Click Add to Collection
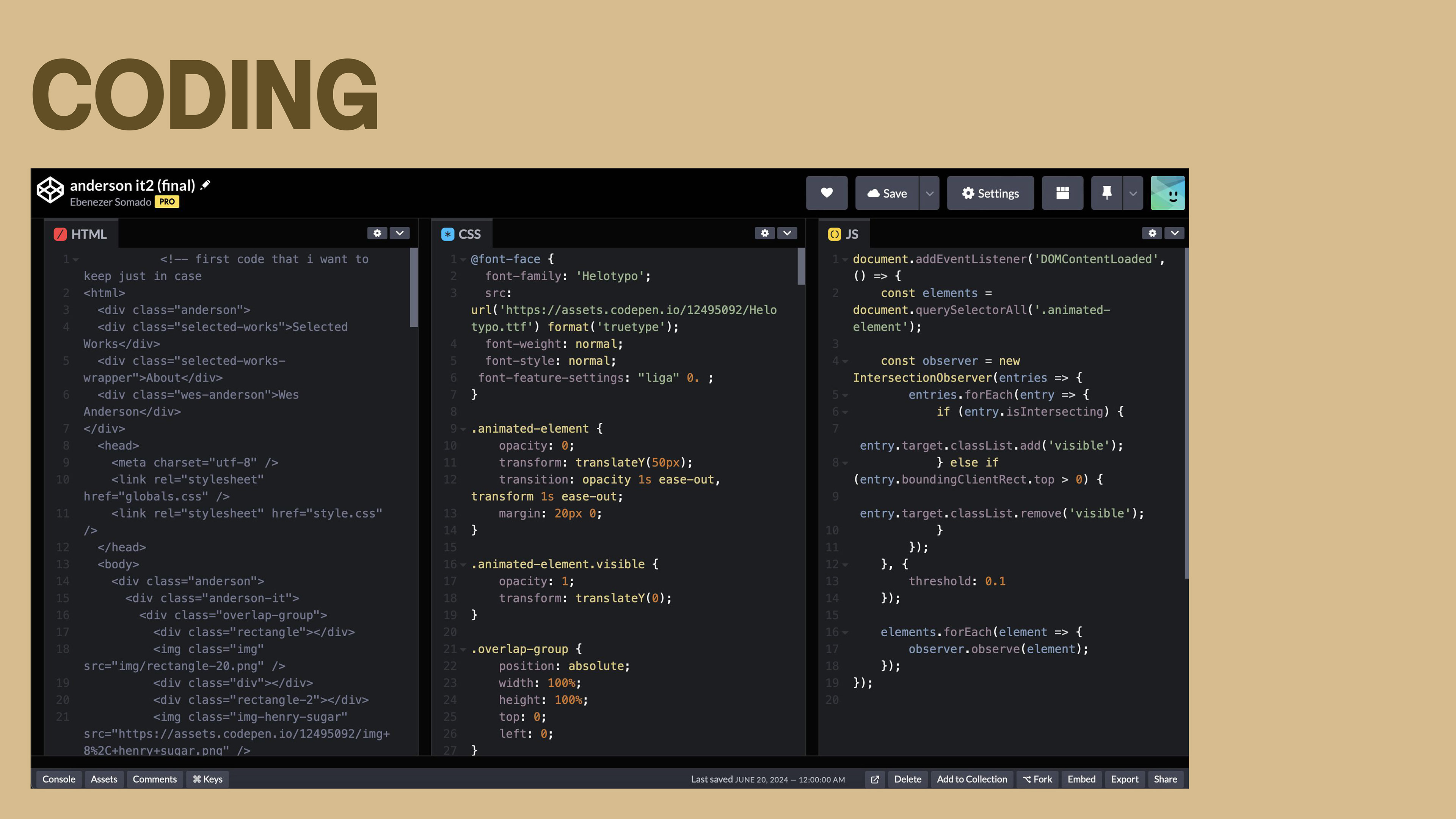 pyautogui.click(x=972, y=780)
